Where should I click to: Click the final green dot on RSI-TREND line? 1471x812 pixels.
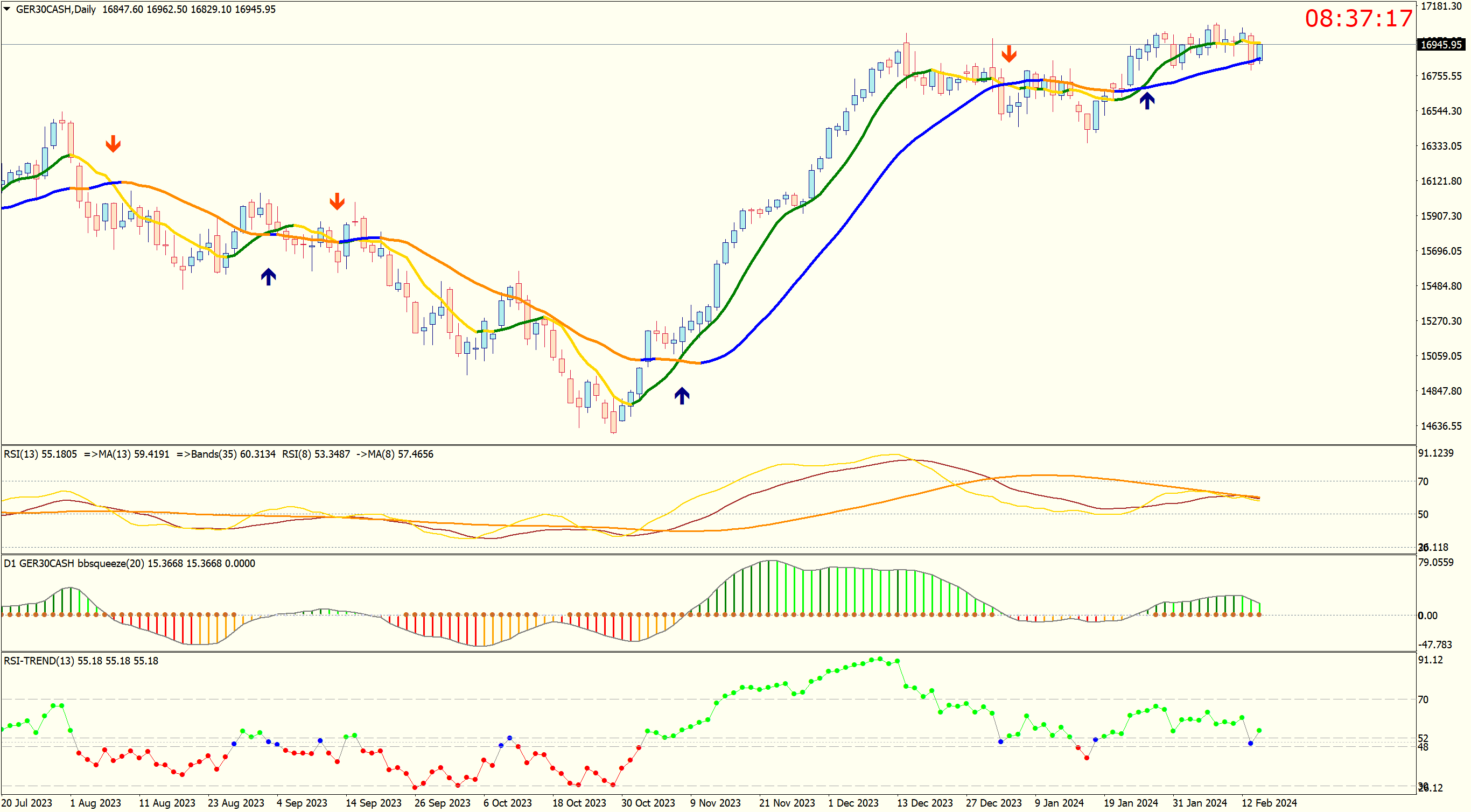(1258, 730)
